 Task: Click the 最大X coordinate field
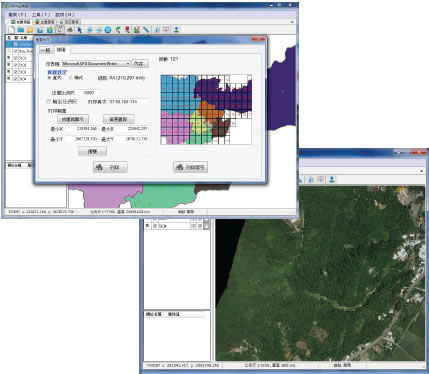132,129
